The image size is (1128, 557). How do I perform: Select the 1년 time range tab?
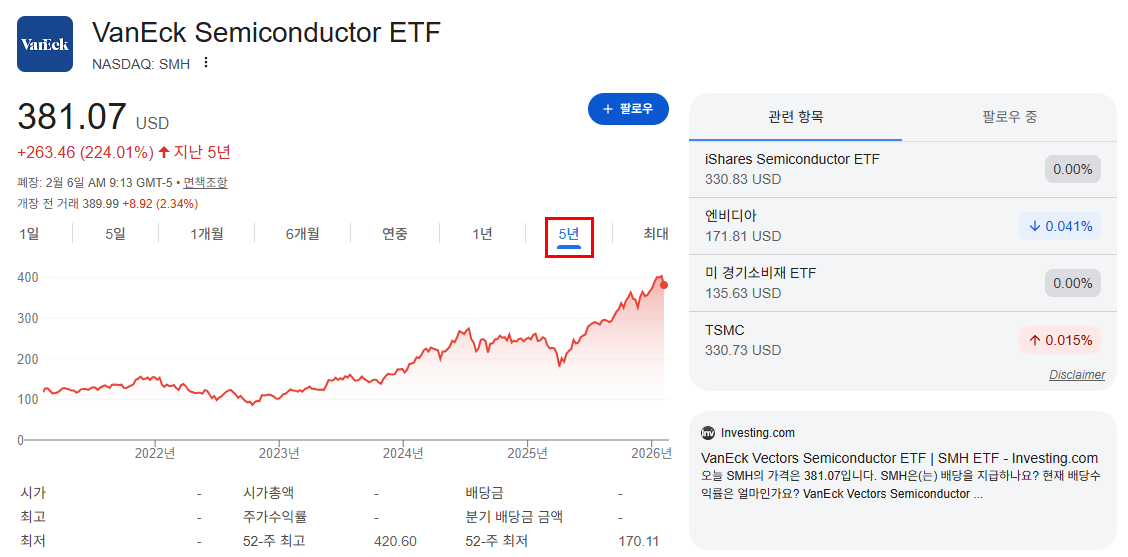[x=482, y=234]
